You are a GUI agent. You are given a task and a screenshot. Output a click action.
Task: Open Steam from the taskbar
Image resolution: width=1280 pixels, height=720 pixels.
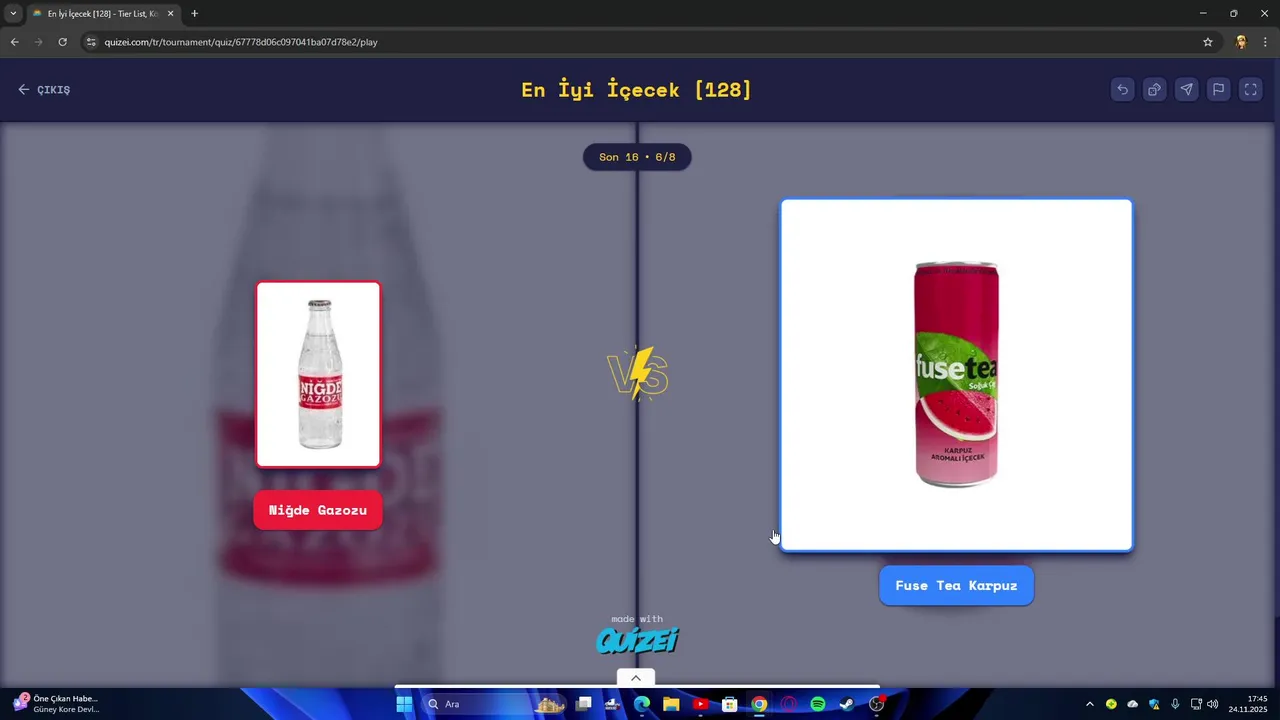[847, 704]
